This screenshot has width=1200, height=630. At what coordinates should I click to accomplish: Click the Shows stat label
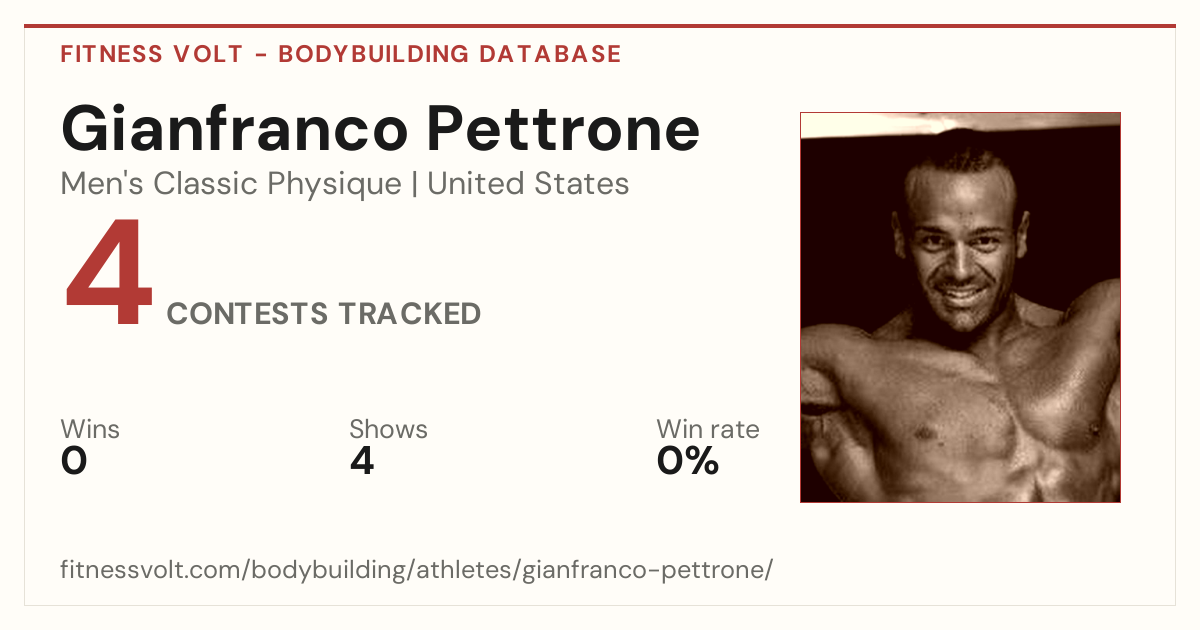[x=388, y=430]
